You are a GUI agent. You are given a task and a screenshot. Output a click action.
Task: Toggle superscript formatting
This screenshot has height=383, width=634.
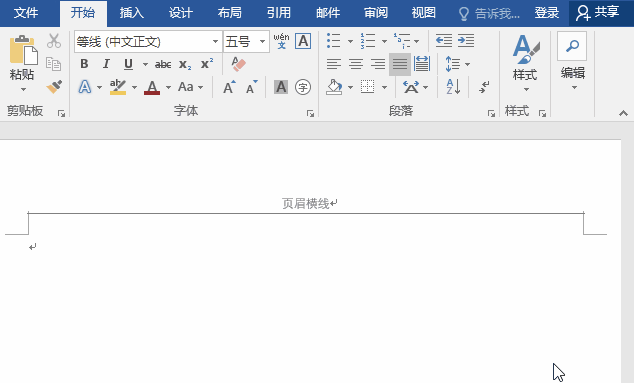tap(207, 63)
